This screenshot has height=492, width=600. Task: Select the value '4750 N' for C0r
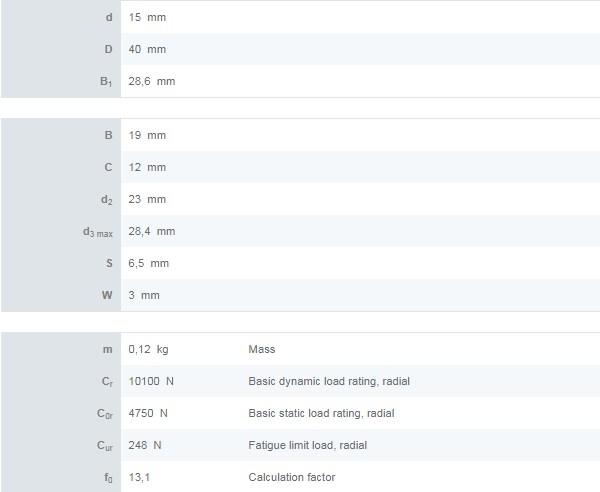point(148,413)
